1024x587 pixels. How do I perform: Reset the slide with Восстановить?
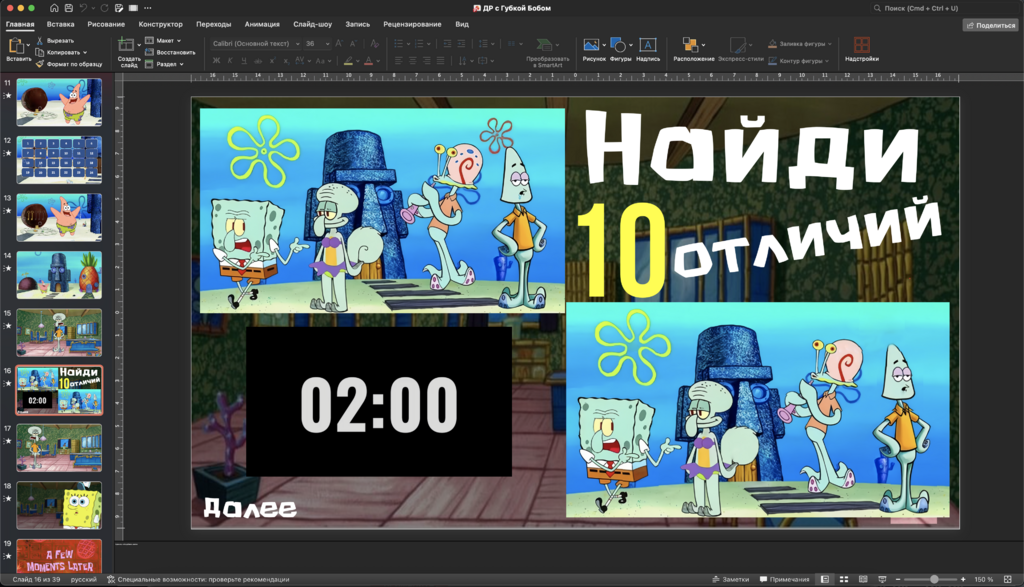(x=170, y=52)
